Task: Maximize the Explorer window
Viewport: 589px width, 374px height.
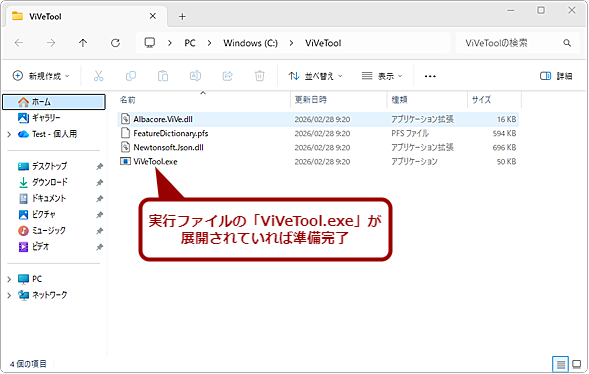Action: [541, 10]
